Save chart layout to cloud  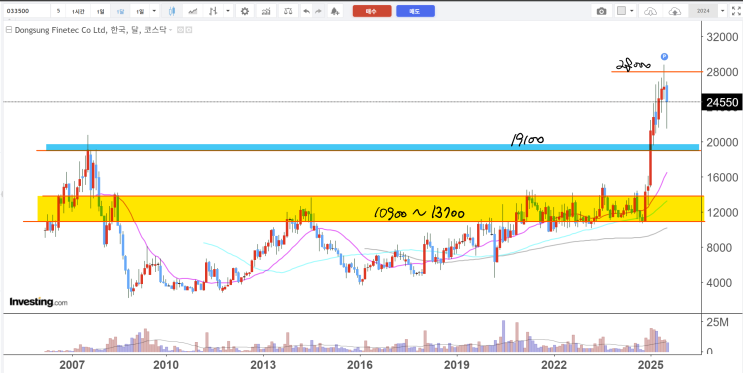675,11
